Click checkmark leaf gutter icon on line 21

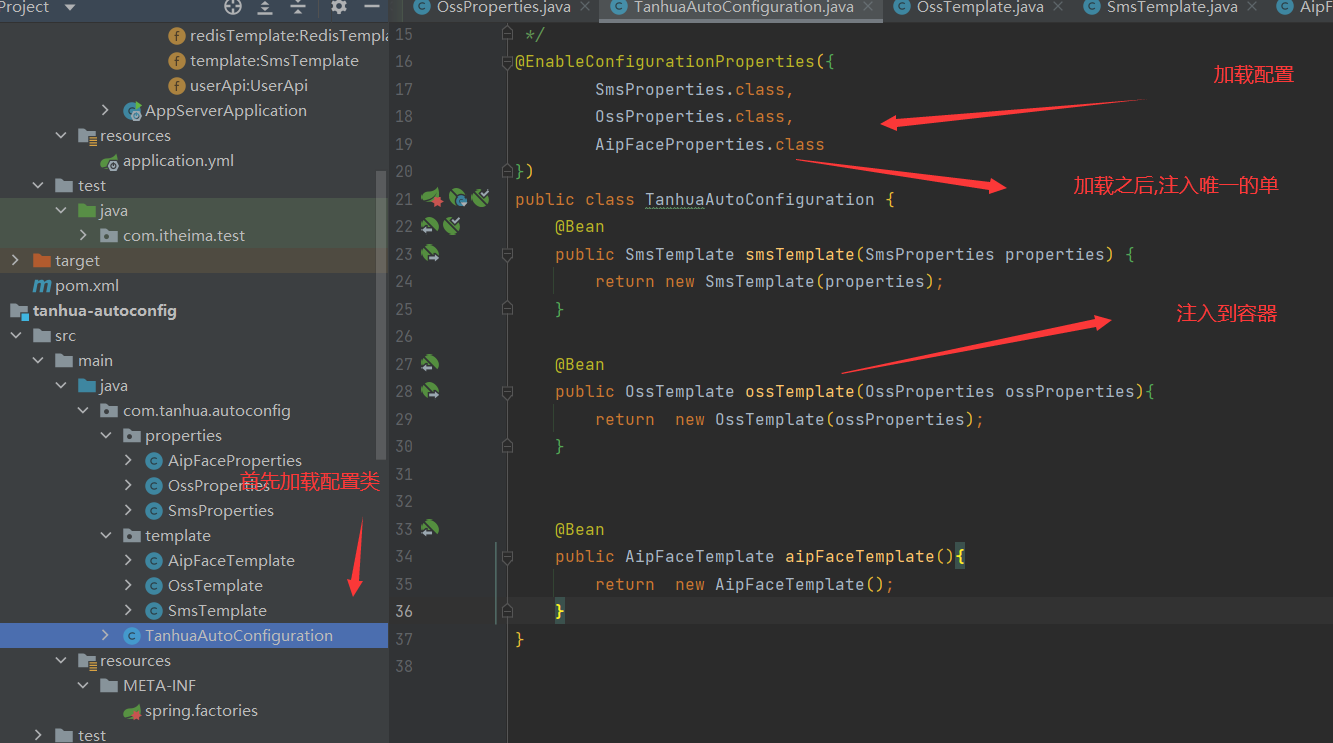tap(480, 198)
